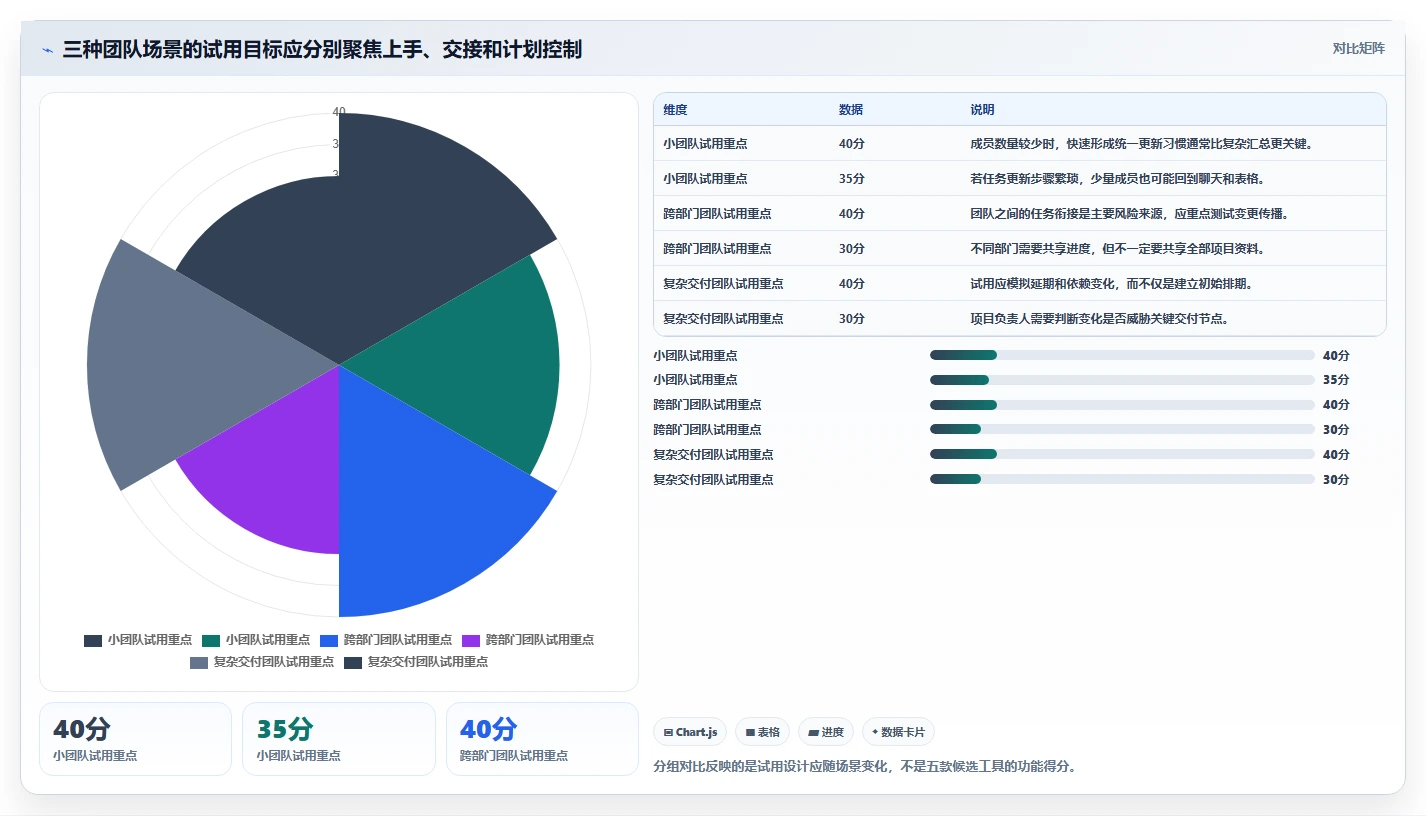1426x816 pixels.
Task: Click the footnote starting with 分组对比反映的是
Action: pyautogui.click(x=864, y=767)
